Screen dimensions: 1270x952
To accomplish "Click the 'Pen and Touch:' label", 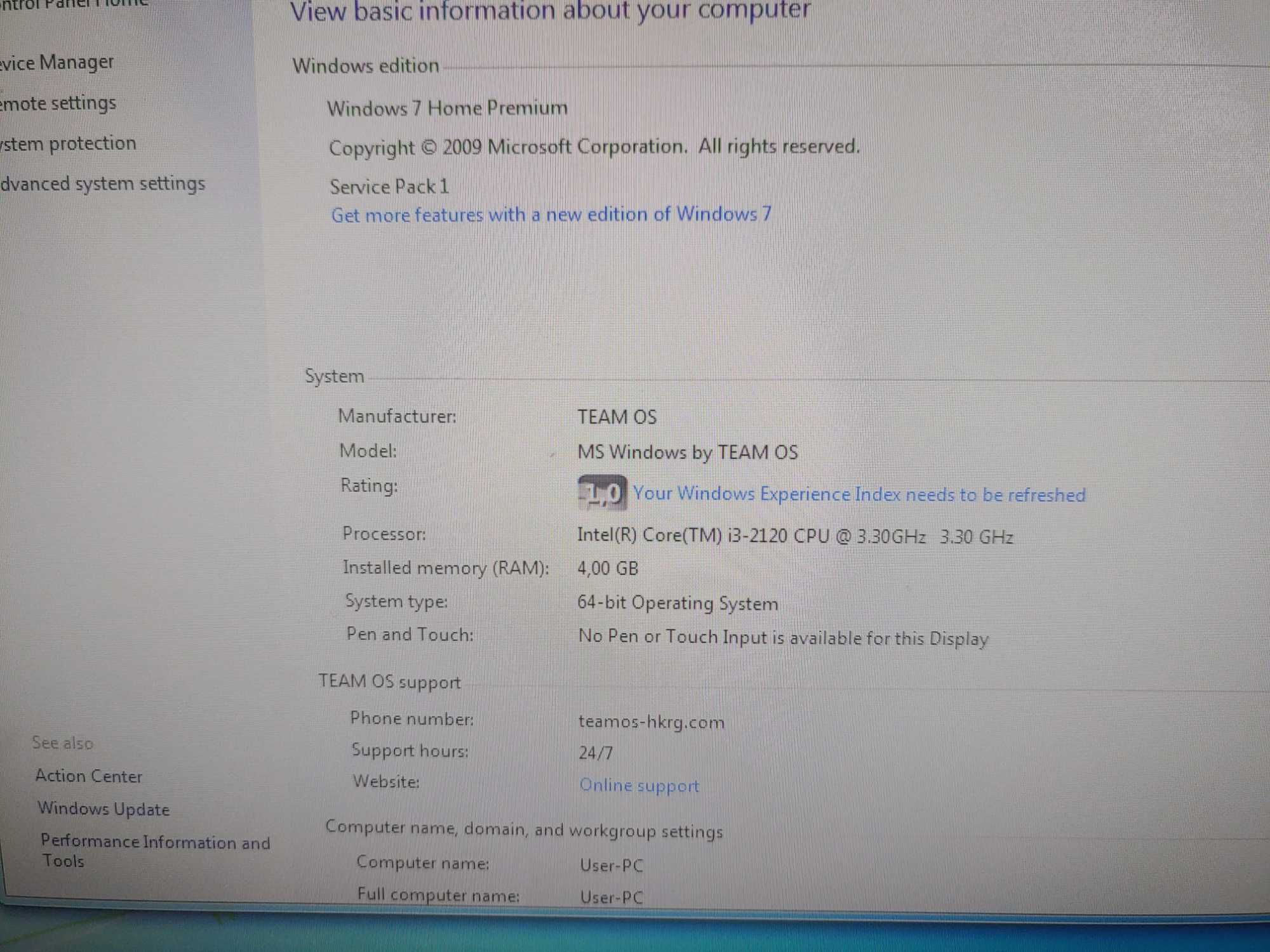I will tap(410, 634).
